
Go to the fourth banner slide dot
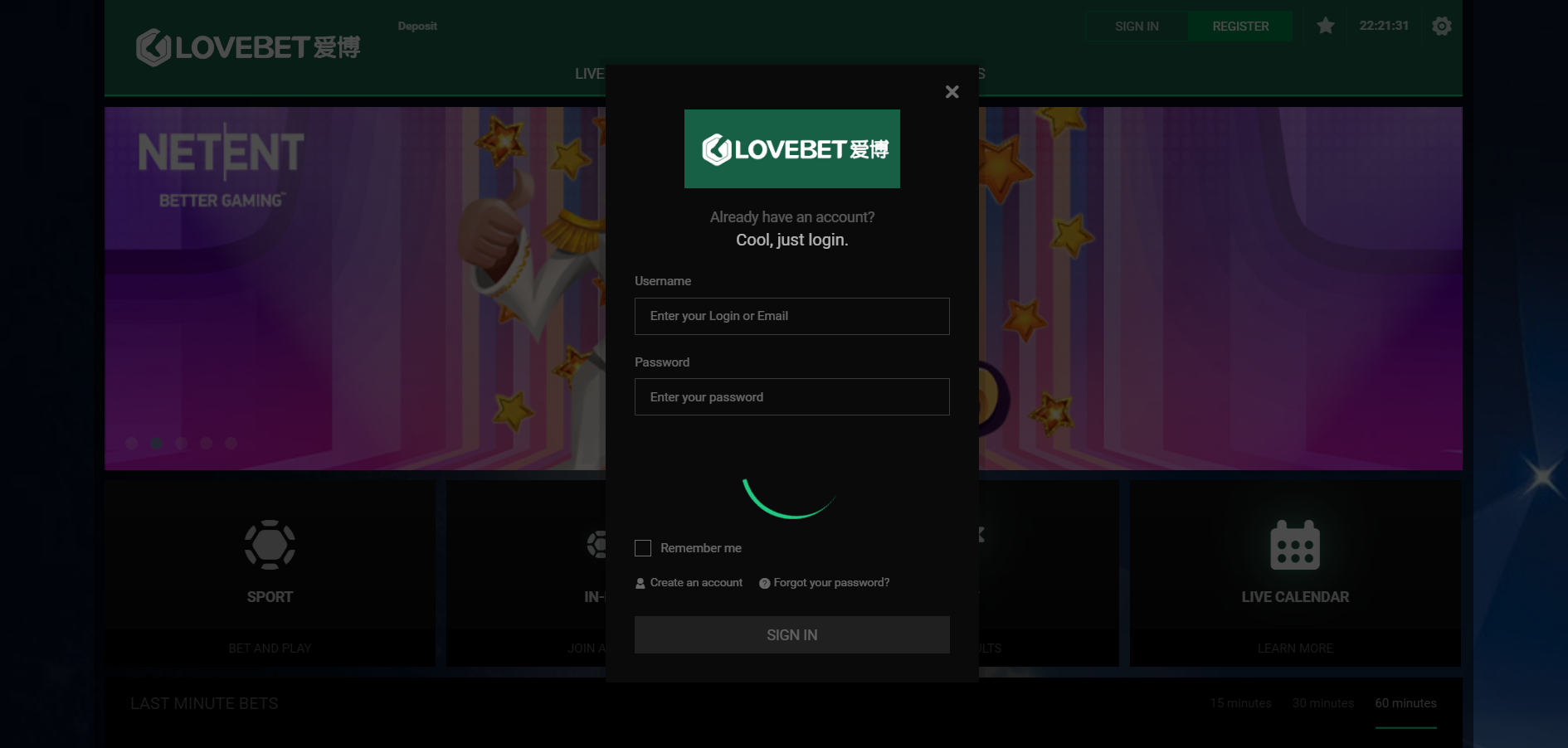tap(206, 443)
